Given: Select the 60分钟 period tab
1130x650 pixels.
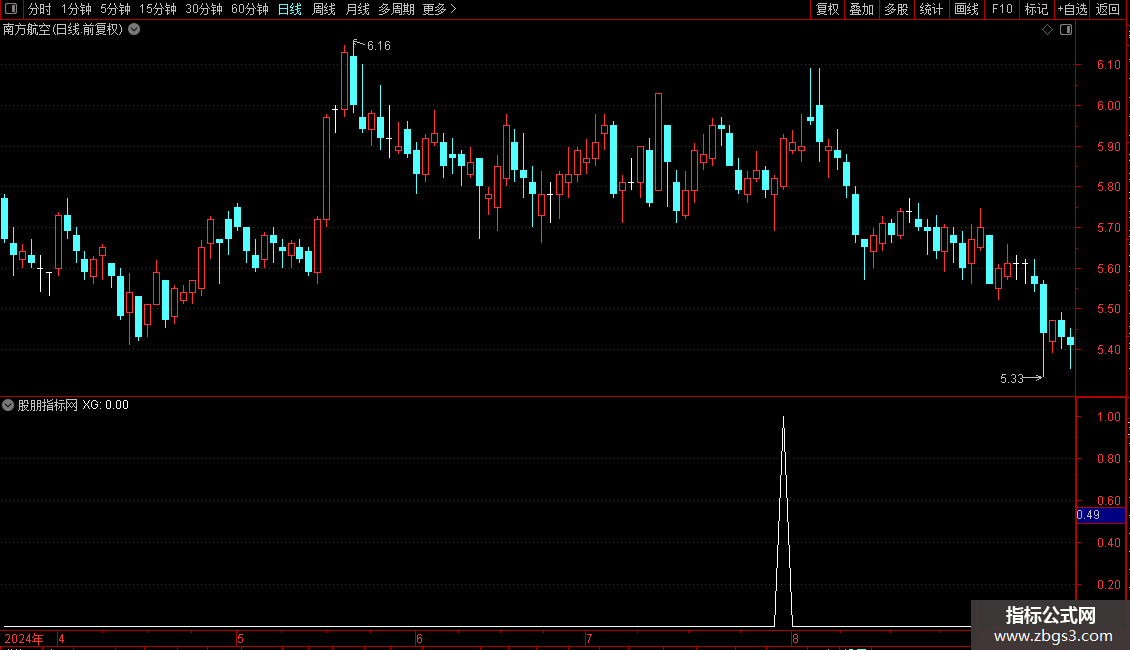Looking at the screenshot, I should pyautogui.click(x=250, y=9).
